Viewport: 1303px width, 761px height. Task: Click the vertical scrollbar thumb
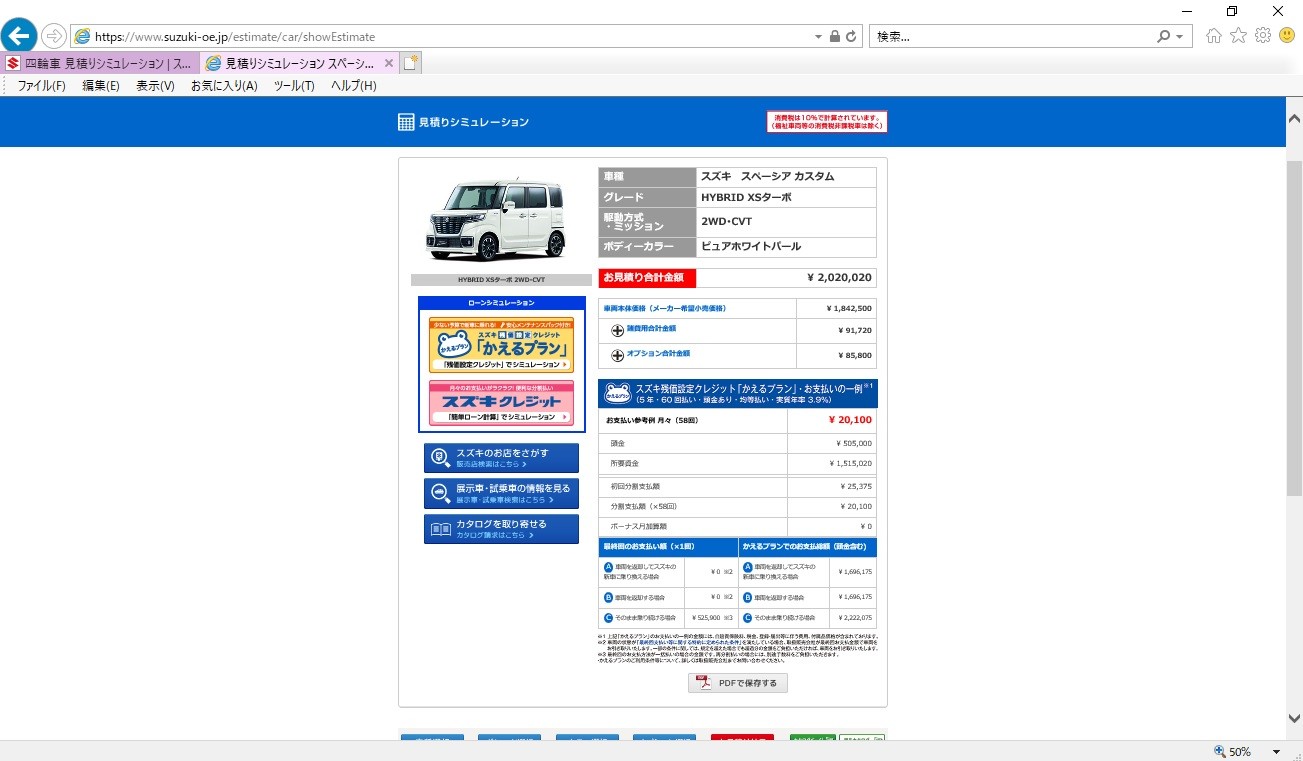(1294, 328)
